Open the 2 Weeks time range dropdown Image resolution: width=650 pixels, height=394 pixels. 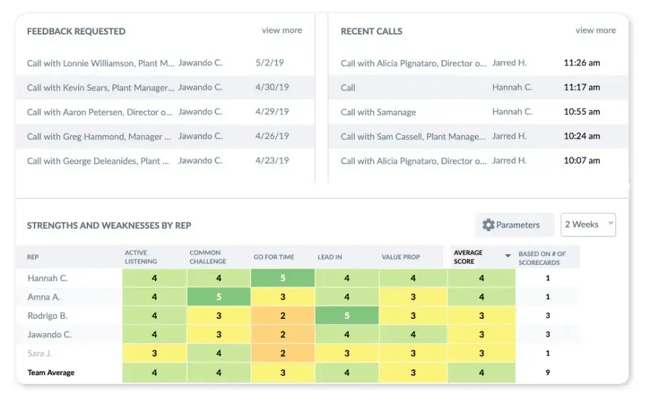588,225
